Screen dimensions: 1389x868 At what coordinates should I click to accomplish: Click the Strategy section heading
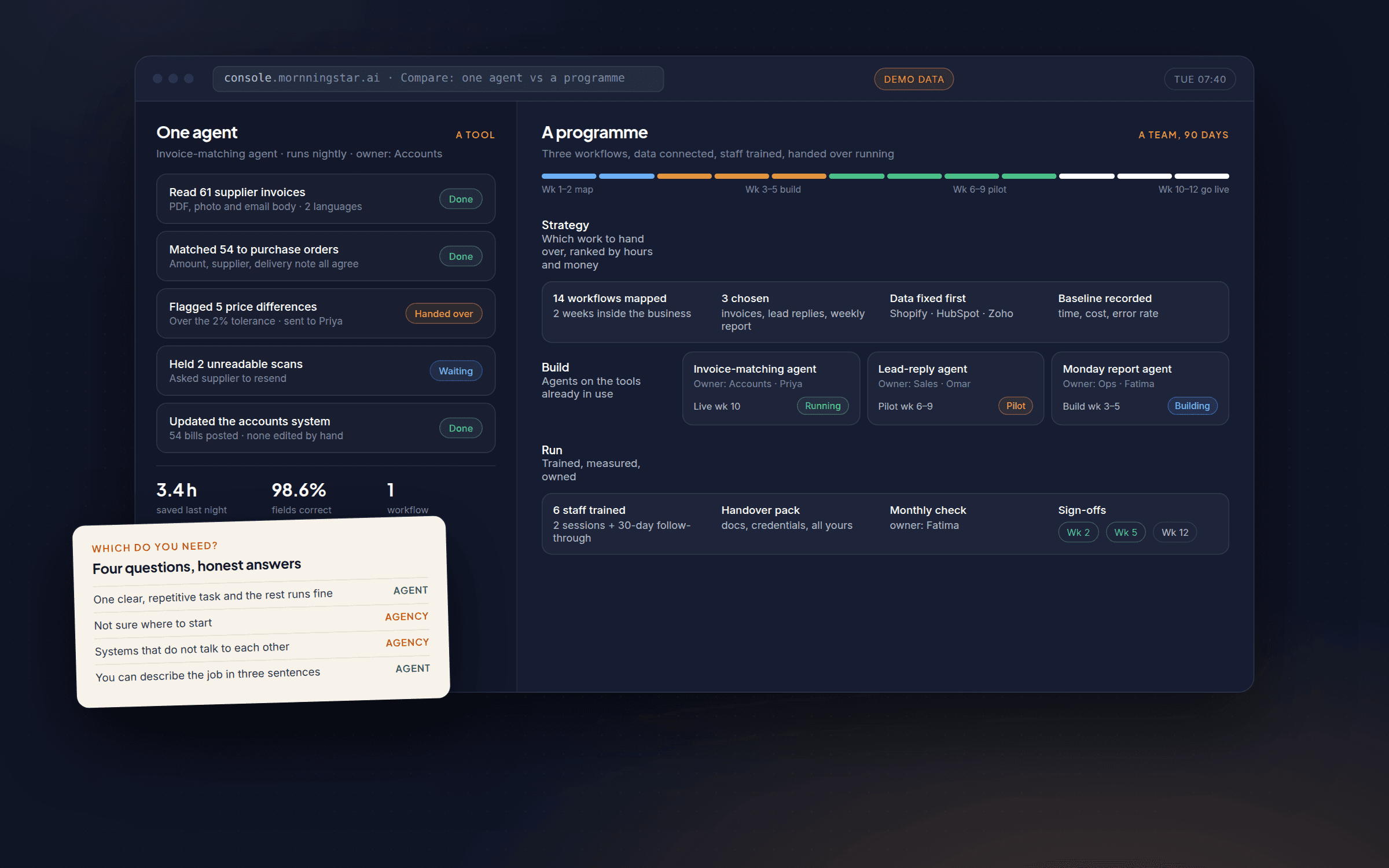click(565, 225)
